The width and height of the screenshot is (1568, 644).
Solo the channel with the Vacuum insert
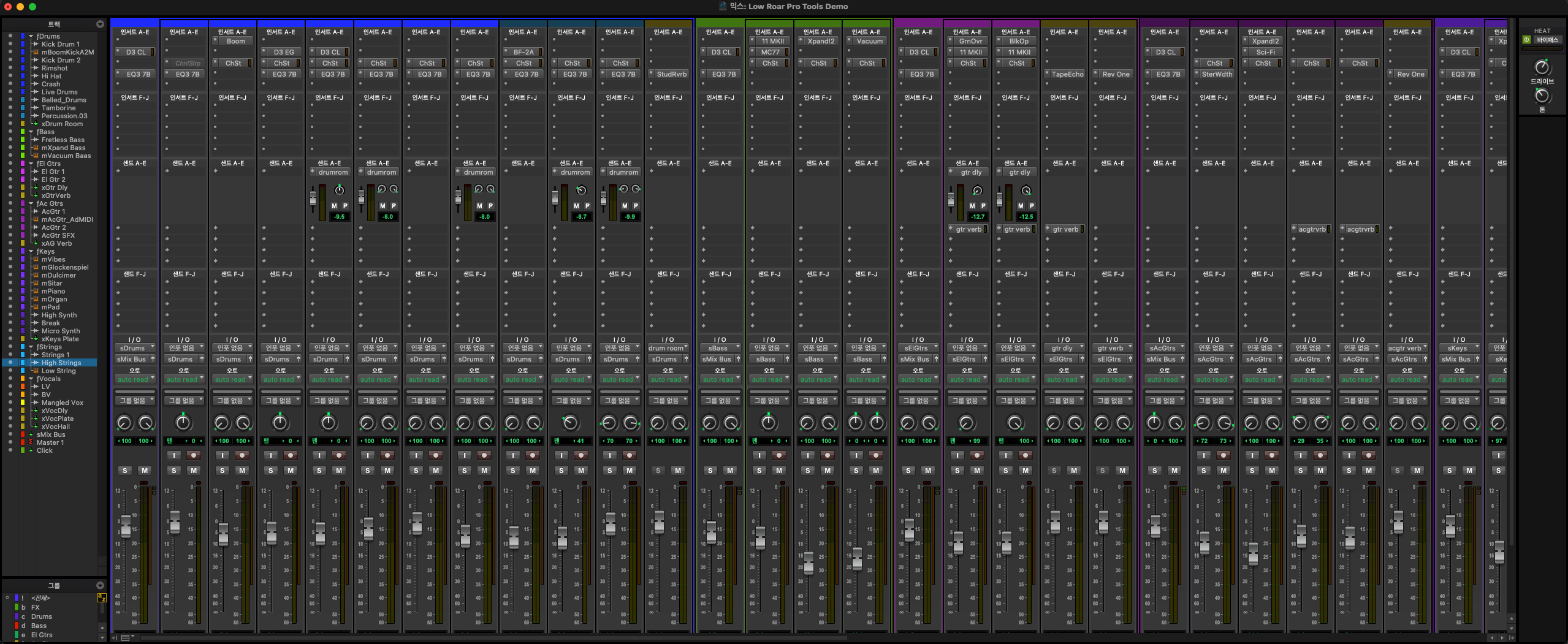coord(856,471)
